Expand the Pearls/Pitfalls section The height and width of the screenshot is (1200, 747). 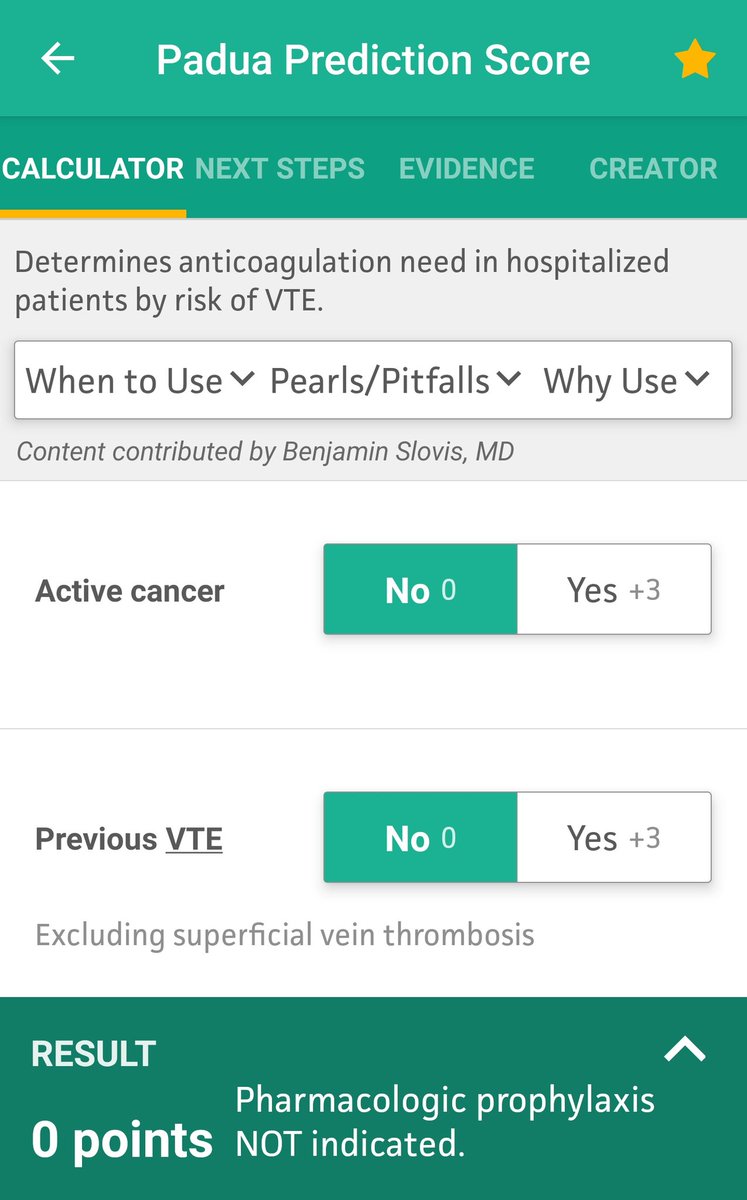tap(395, 380)
